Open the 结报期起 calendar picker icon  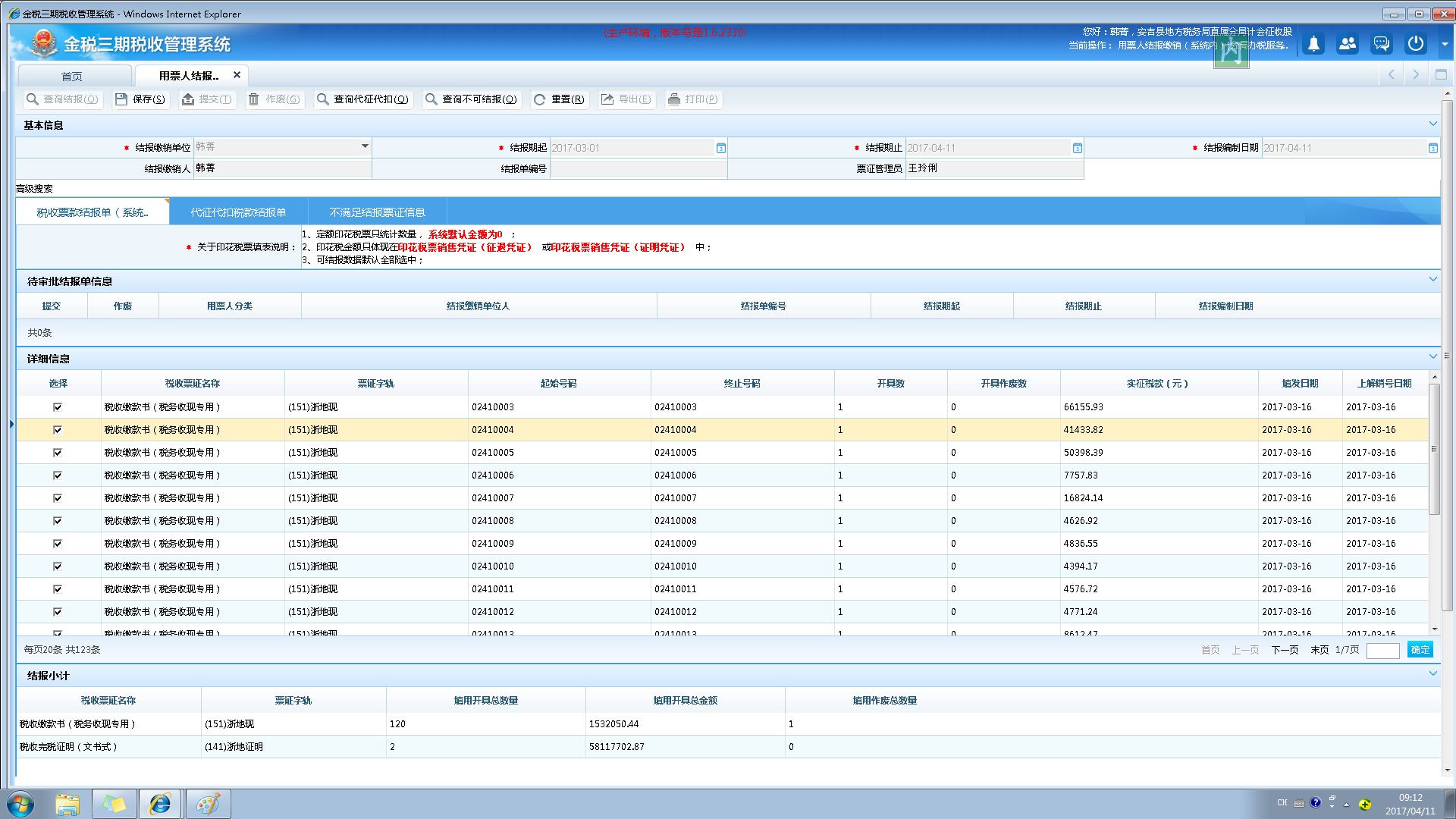(721, 148)
